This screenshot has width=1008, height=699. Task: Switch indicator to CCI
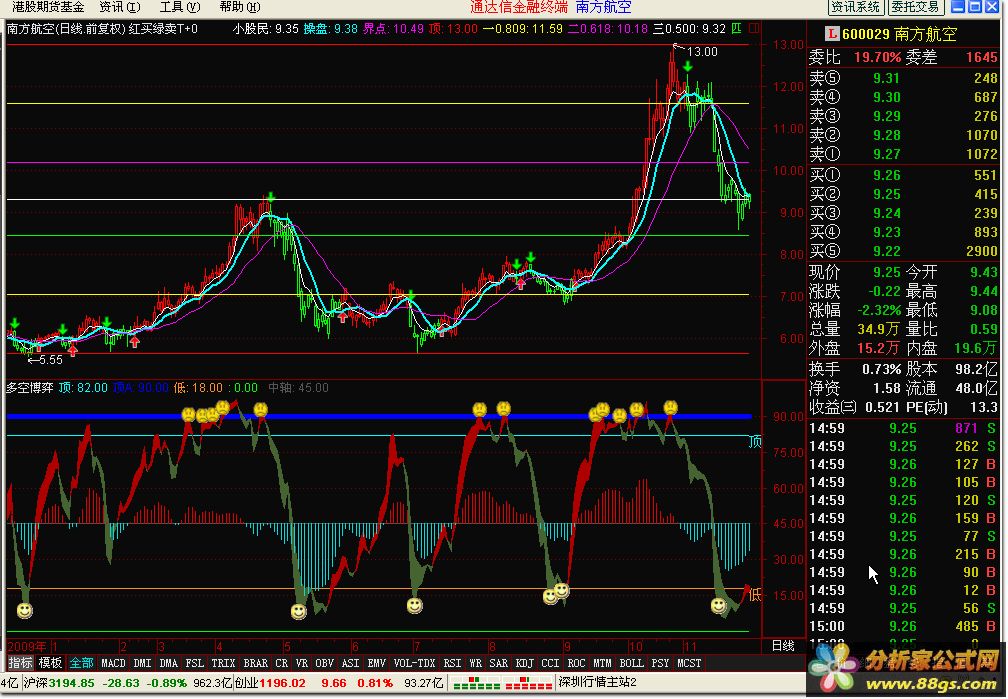point(550,663)
